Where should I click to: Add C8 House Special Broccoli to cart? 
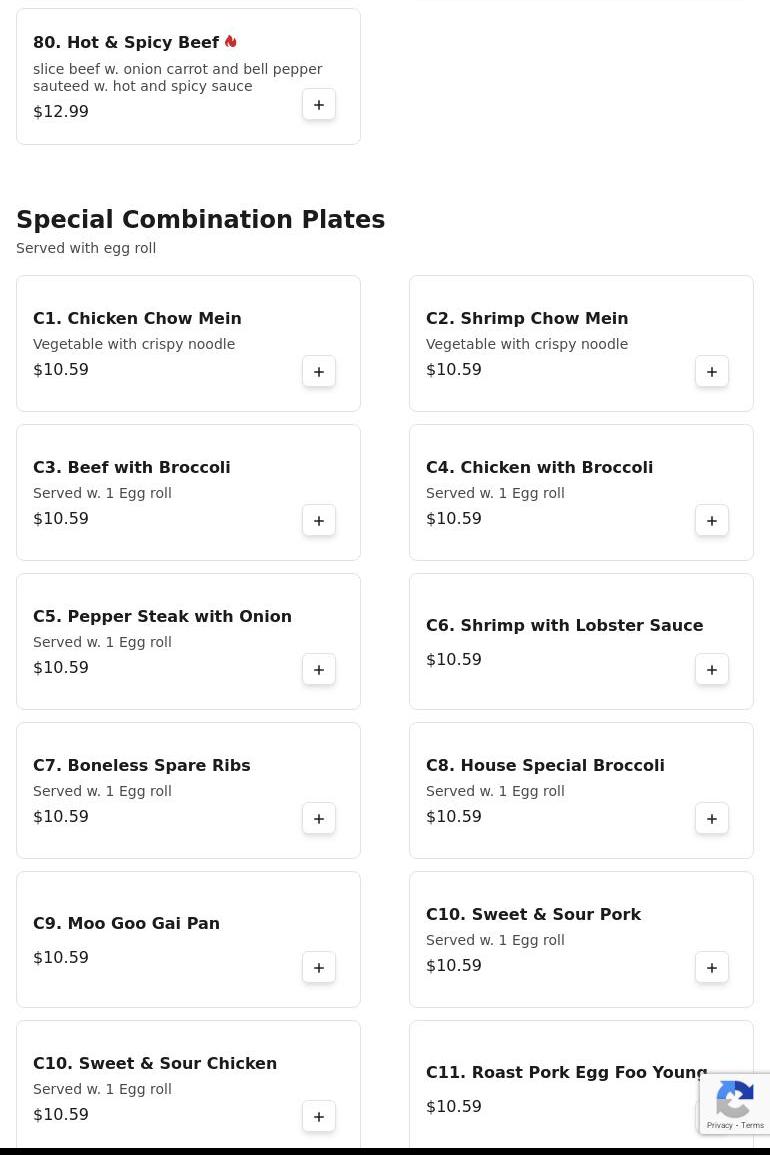[x=712, y=818]
